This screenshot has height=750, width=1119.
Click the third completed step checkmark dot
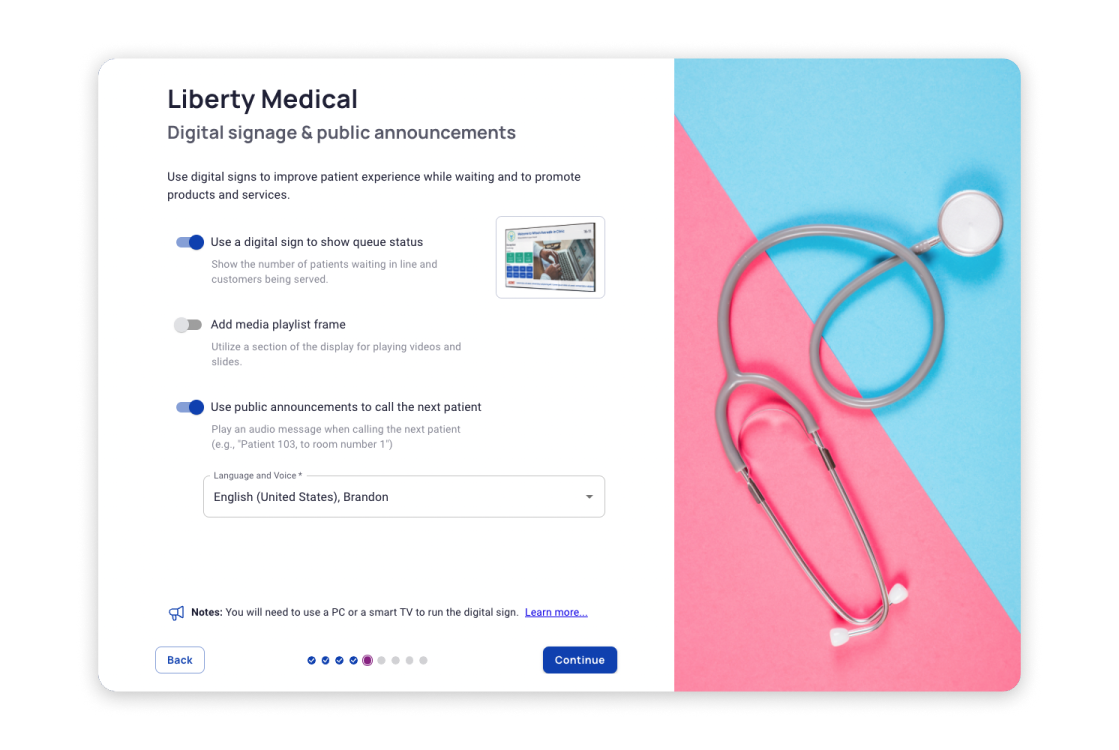[x=339, y=660]
